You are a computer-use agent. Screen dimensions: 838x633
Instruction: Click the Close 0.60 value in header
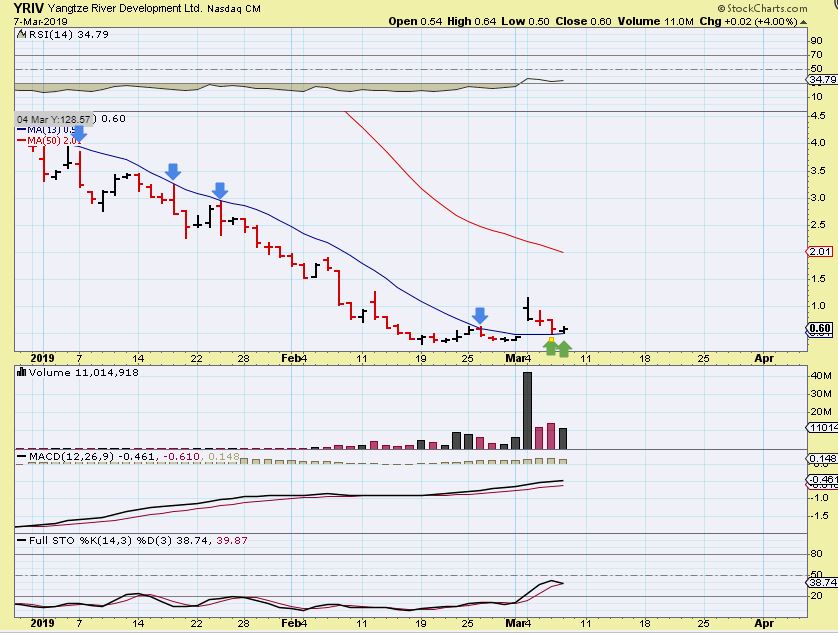coord(583,21)
